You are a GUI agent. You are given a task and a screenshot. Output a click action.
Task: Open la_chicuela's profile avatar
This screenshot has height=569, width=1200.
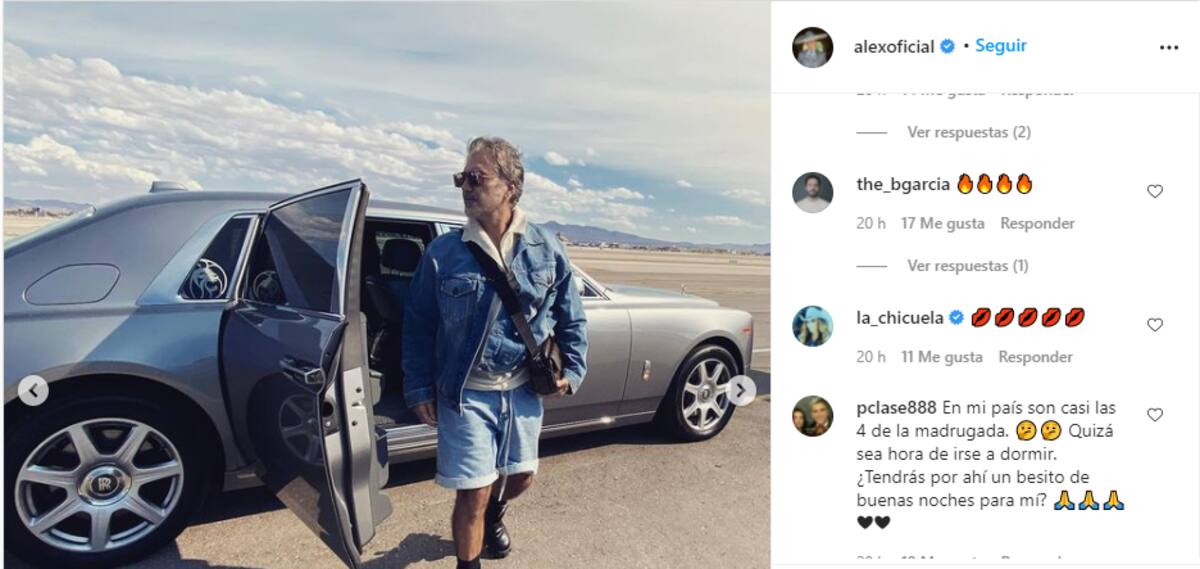coord(813,325)
